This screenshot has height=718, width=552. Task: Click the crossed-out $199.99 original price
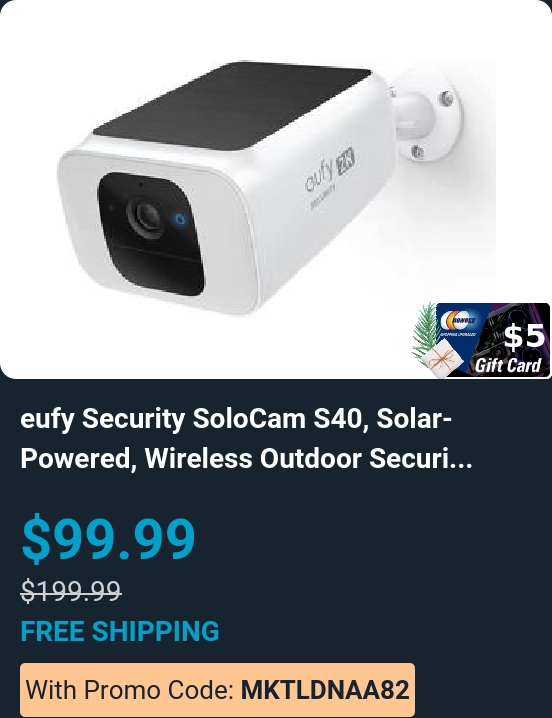click(x=71, y=590)
